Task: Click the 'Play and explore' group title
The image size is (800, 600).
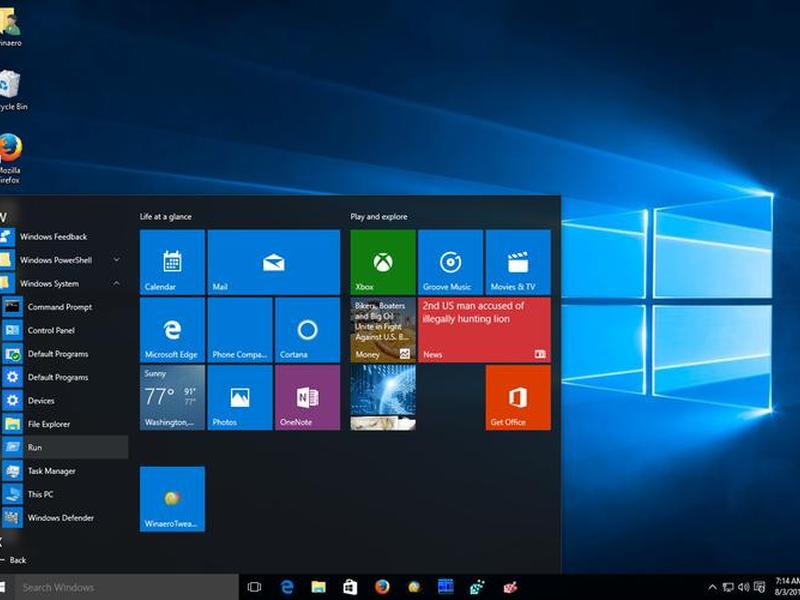Action: [379, 216]
